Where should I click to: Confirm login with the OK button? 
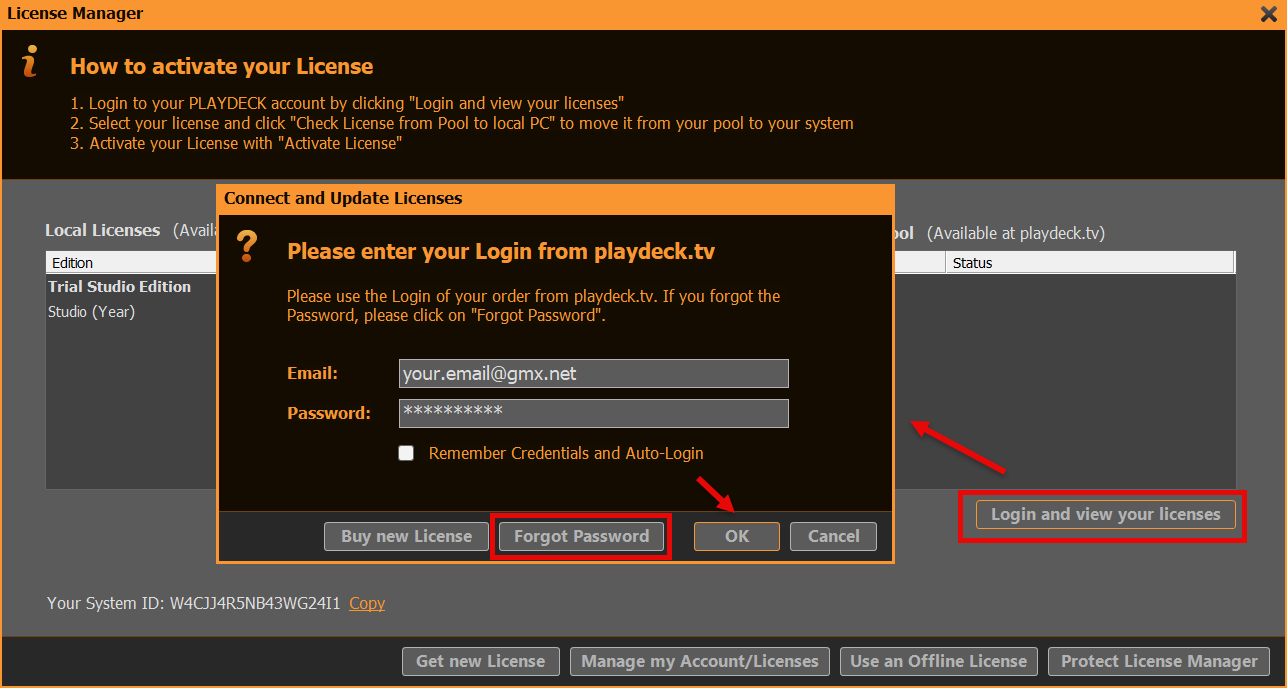coord(737,537)
